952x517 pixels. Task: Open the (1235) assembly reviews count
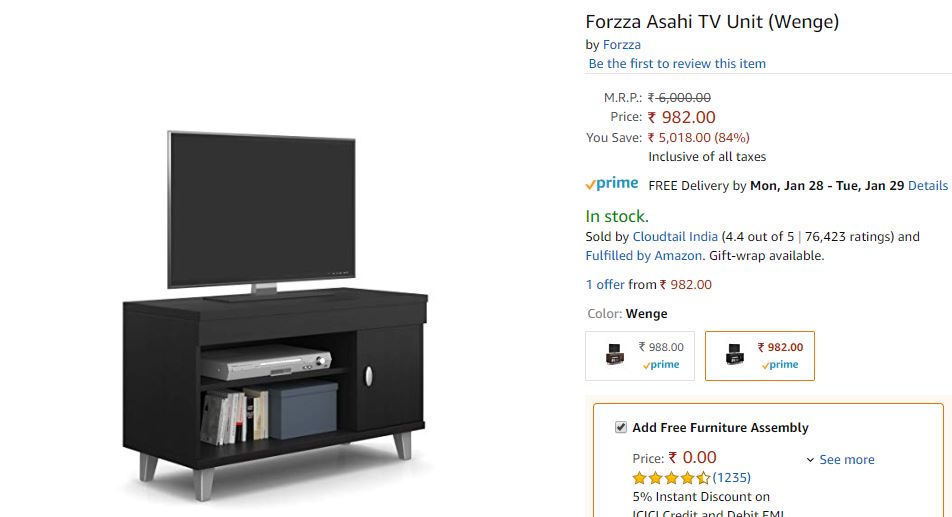[732, 478]
